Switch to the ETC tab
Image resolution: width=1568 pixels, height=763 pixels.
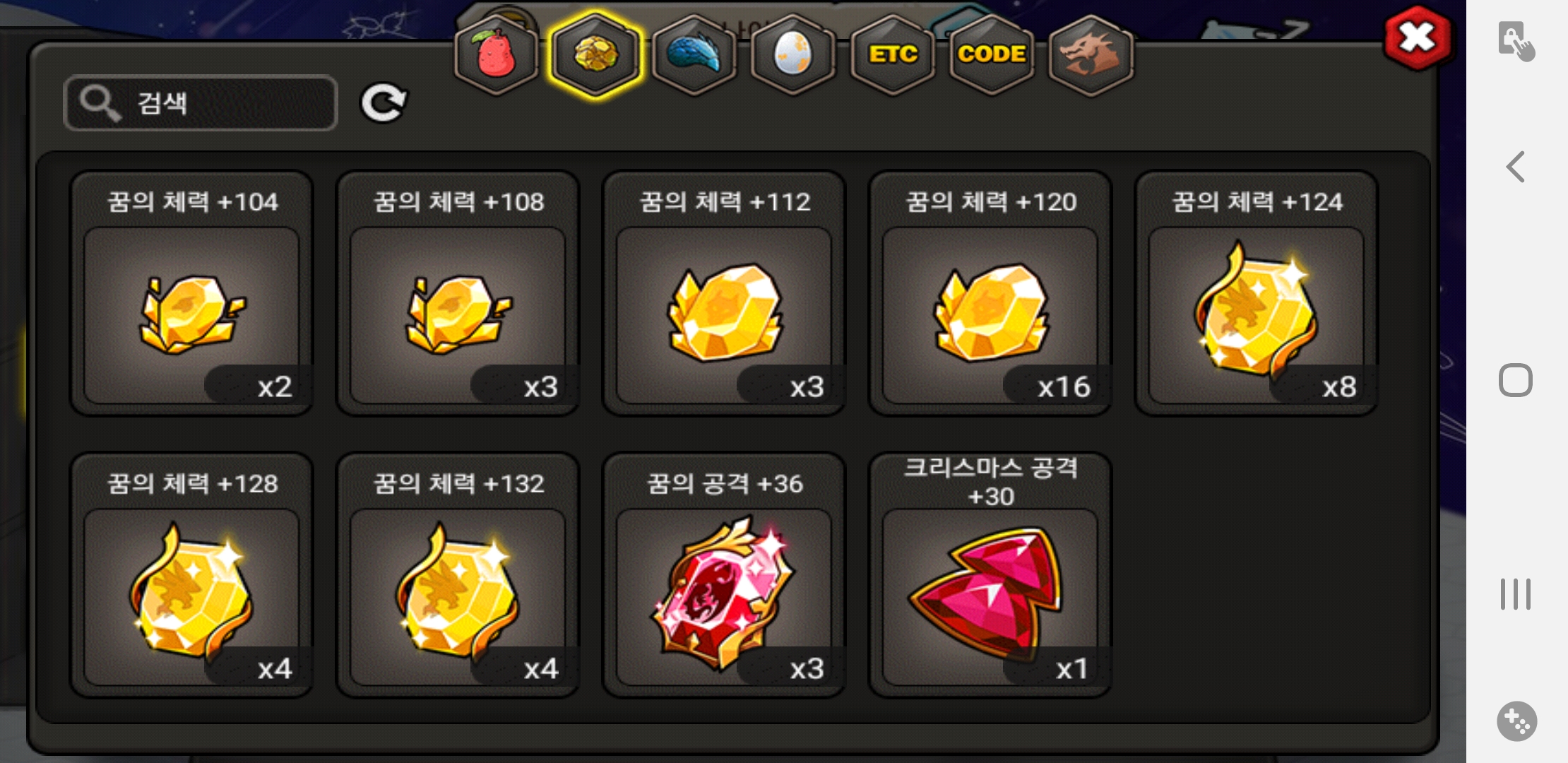893,54
